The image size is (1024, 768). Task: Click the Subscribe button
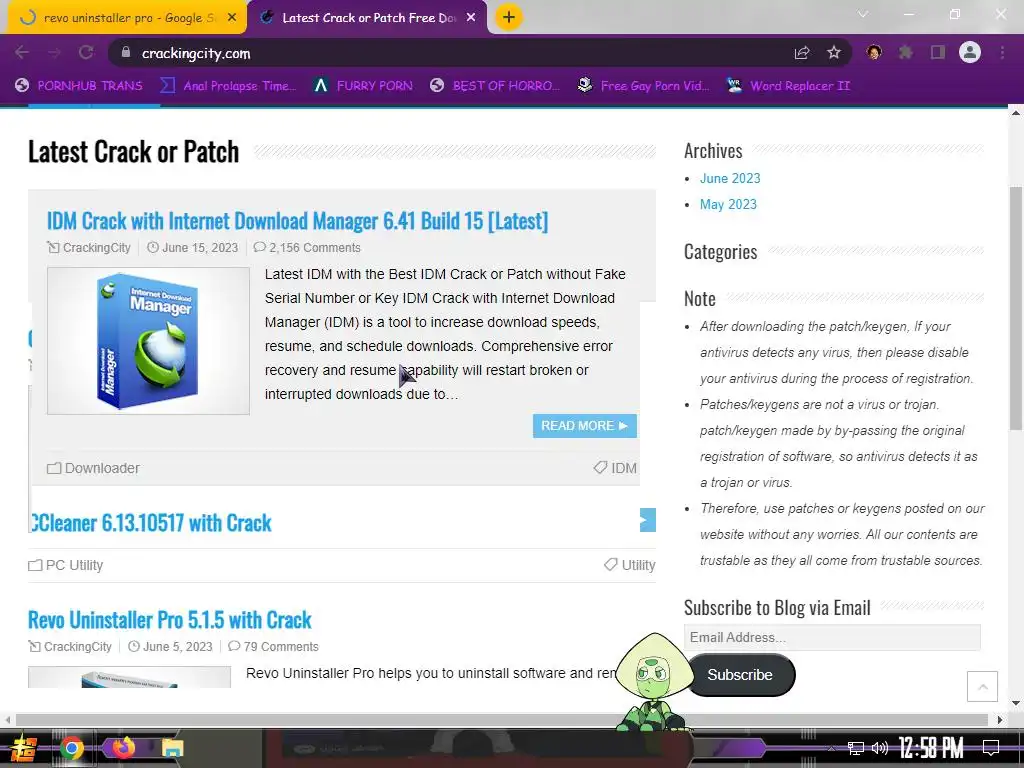coord(740,675)
